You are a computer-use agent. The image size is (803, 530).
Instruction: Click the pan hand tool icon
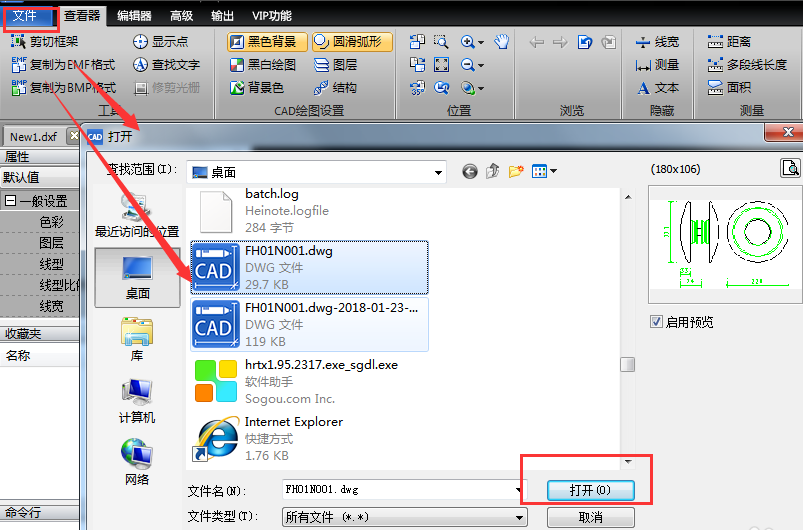click(502, 41)
